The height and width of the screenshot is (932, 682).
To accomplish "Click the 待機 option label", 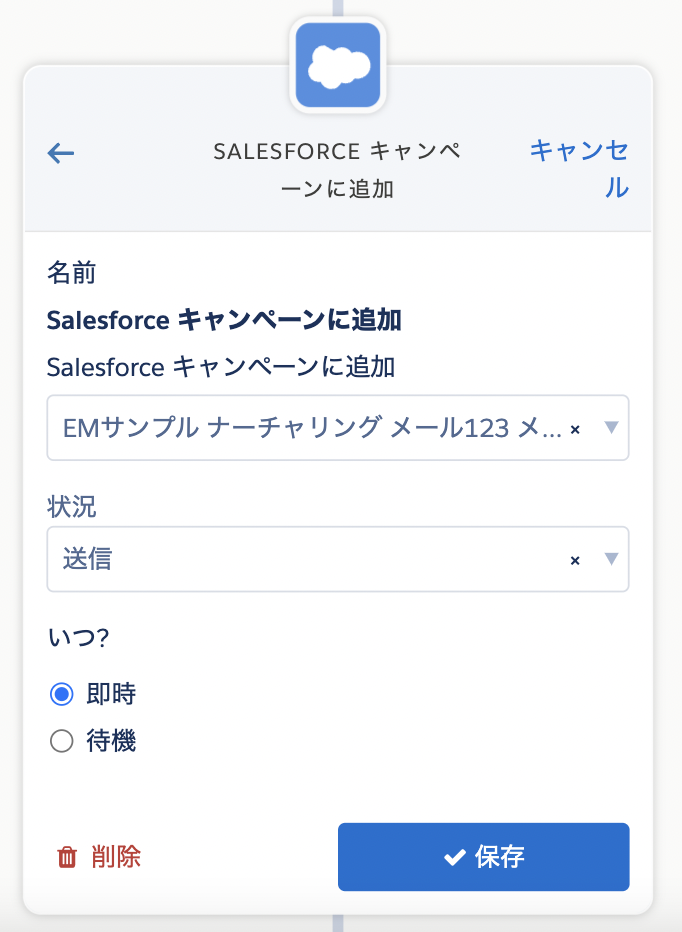I will click(x=111, y=741).
